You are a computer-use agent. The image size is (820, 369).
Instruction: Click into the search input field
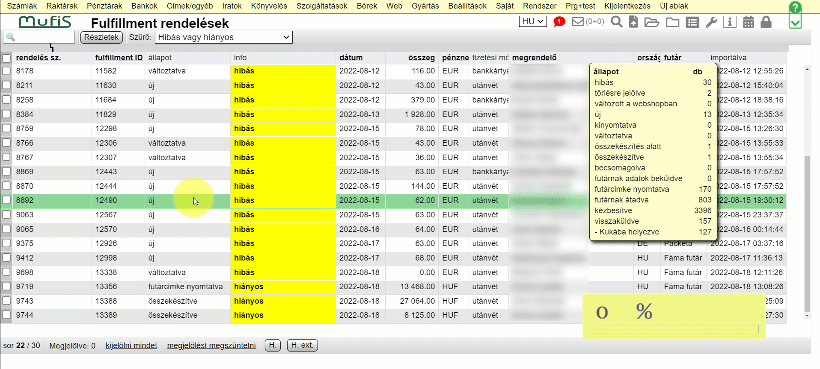[39, 37]
